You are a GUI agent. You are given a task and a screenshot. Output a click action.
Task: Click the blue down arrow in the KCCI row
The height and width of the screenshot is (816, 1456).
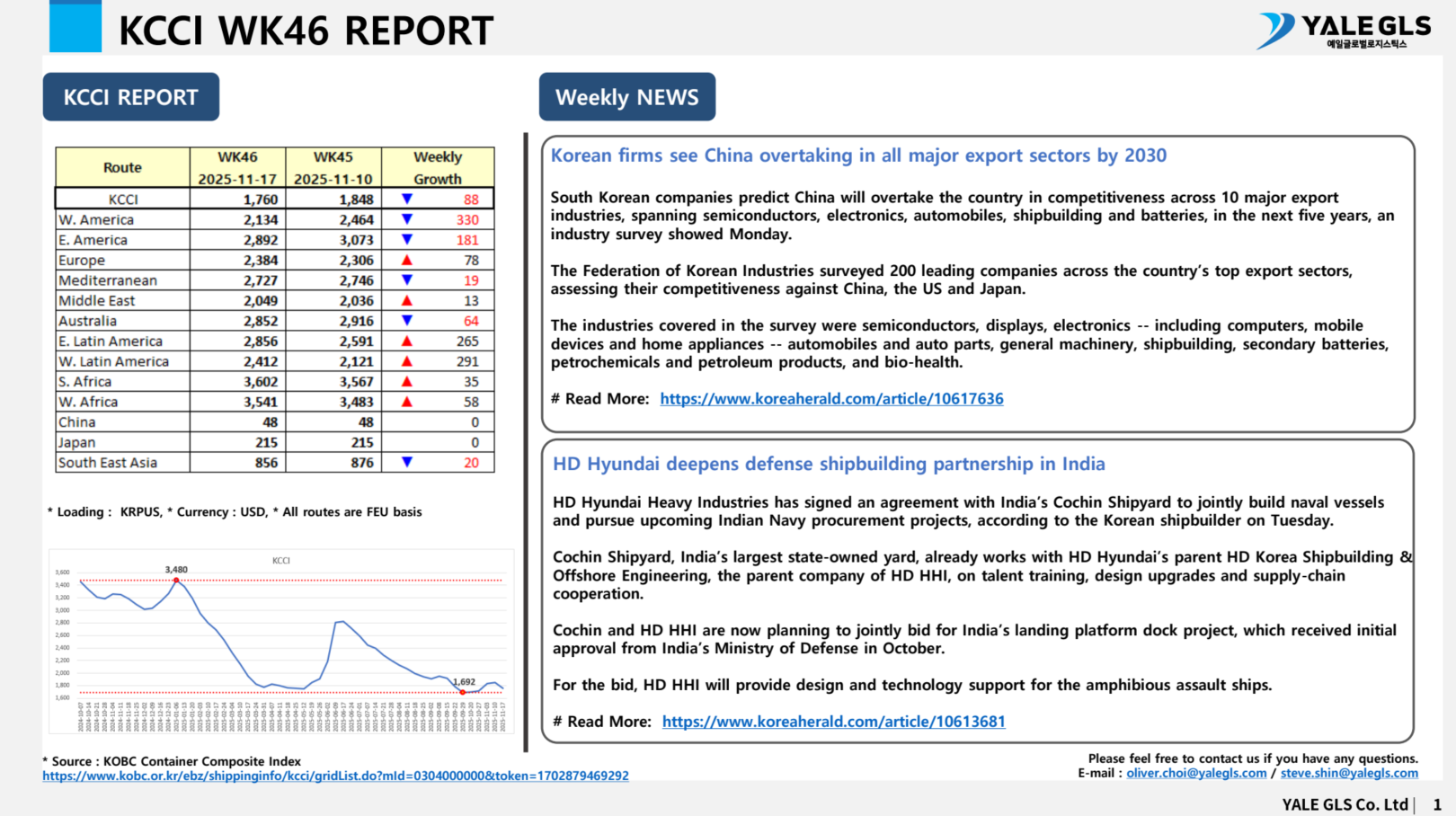click(407, 199)
